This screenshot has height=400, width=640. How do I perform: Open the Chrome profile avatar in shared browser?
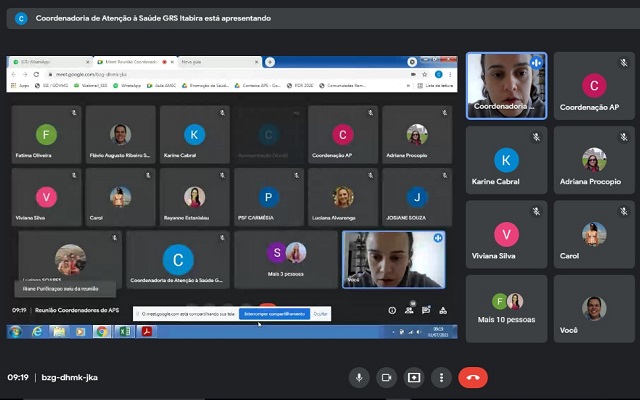pyautogui.click(x=439, y=74)
